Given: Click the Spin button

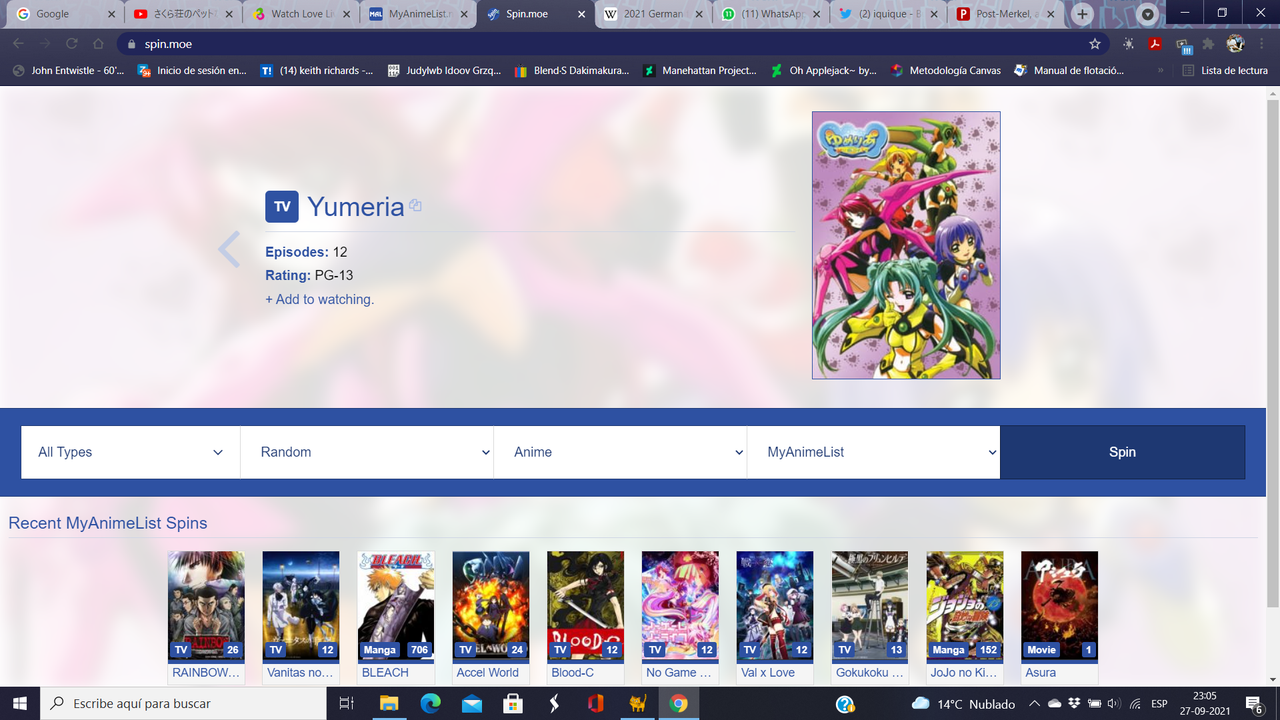Looking at the screenshot, I should [x=1122, y=452].
